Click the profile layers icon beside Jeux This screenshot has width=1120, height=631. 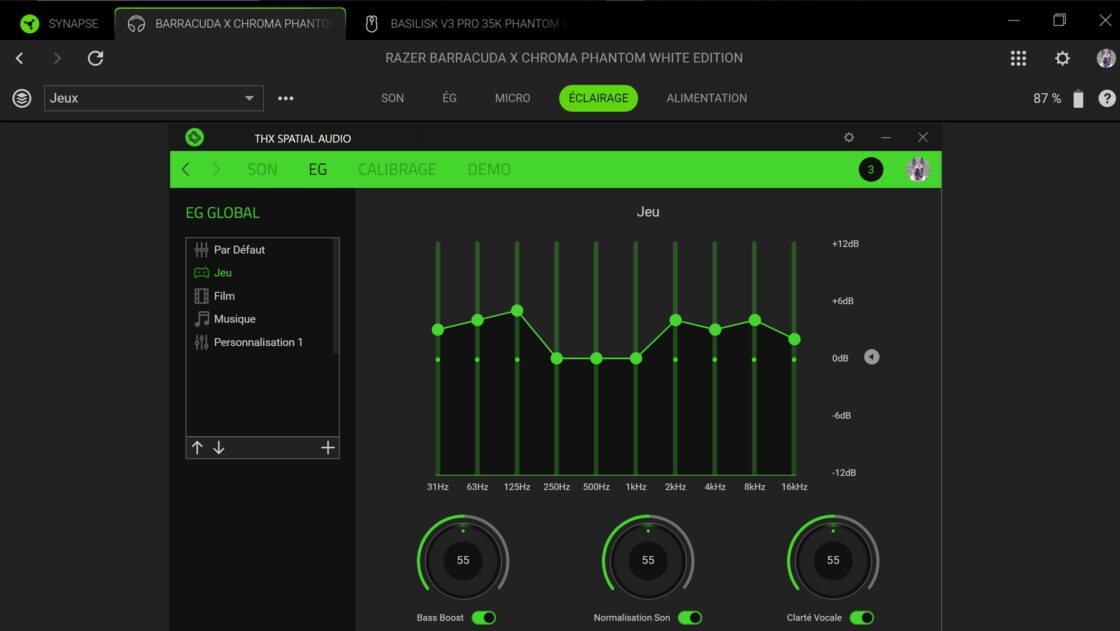[21, 98]
